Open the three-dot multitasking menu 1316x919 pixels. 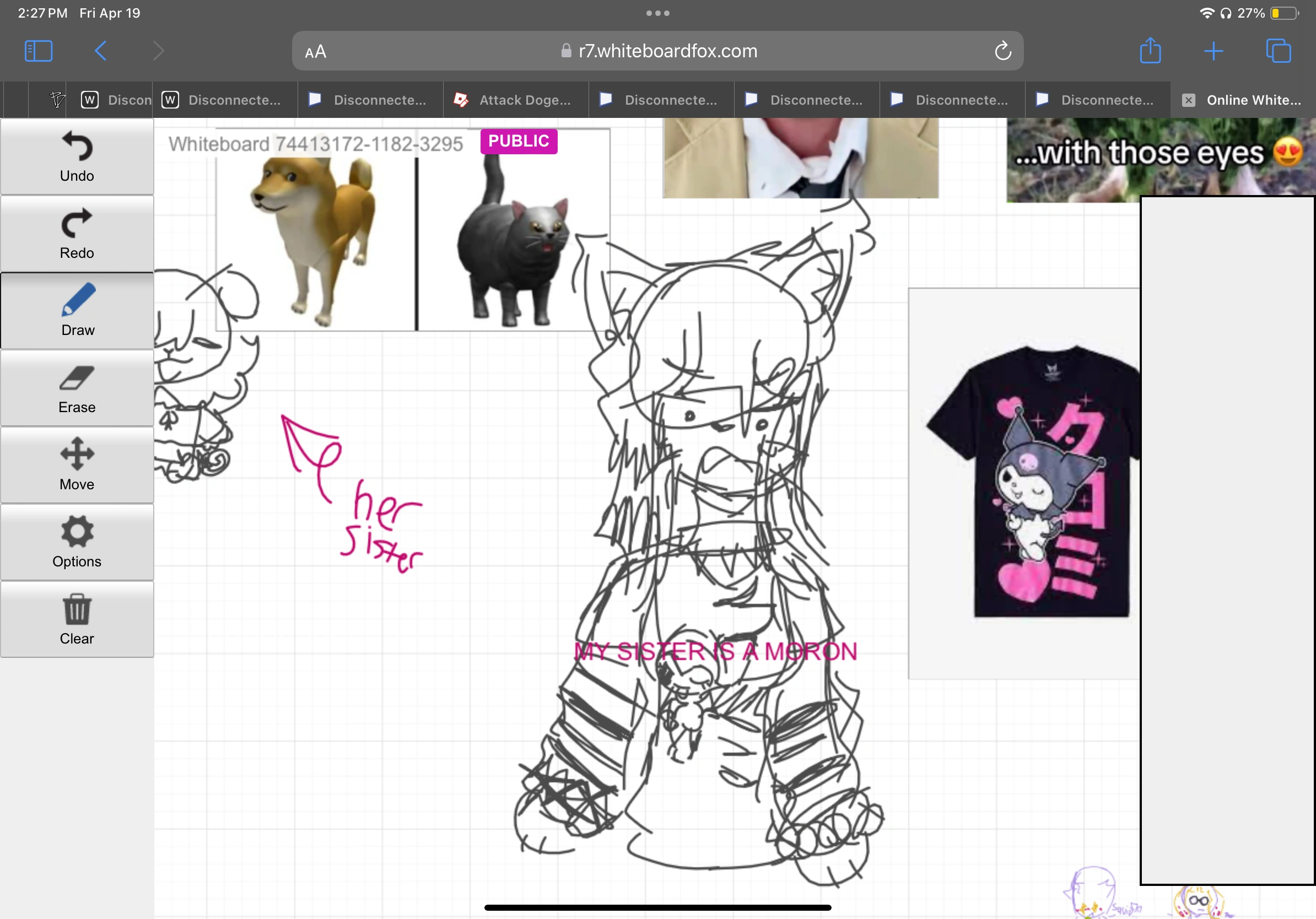pos(657,13)
